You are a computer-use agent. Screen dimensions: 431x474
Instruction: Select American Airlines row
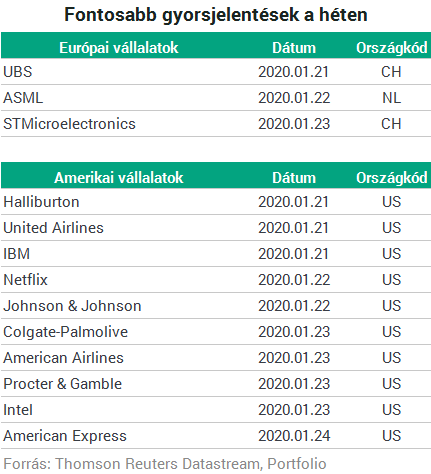[x=215, y=358]
